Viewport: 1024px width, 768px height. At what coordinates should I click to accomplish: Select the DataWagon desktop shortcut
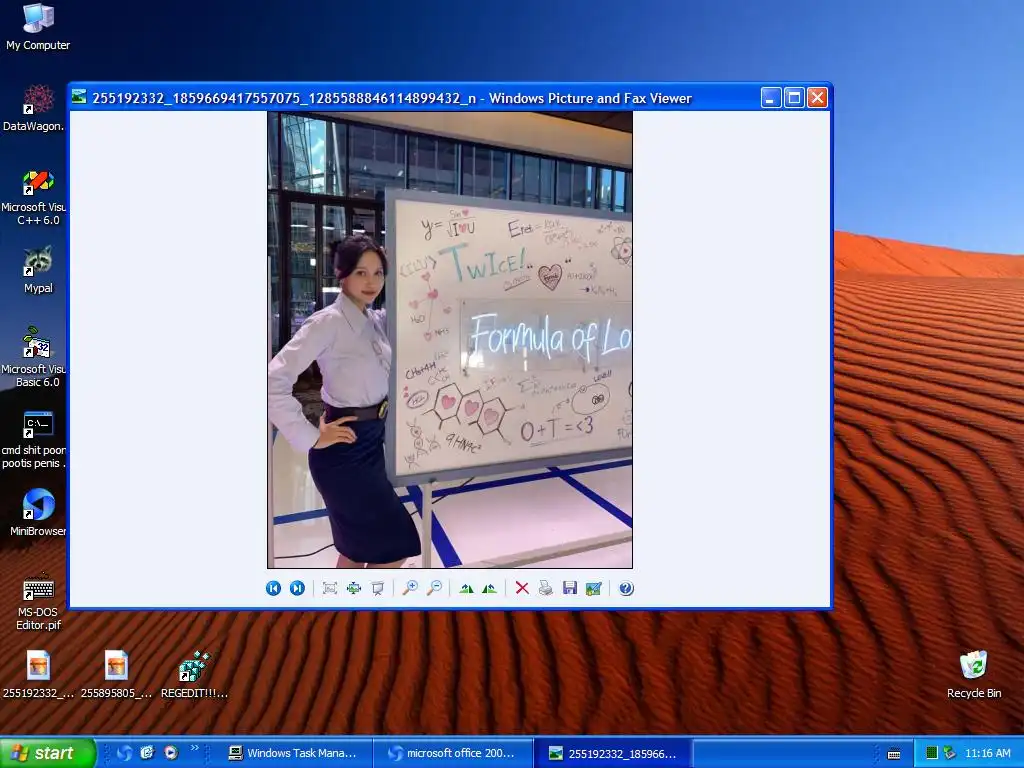point(34,108)
